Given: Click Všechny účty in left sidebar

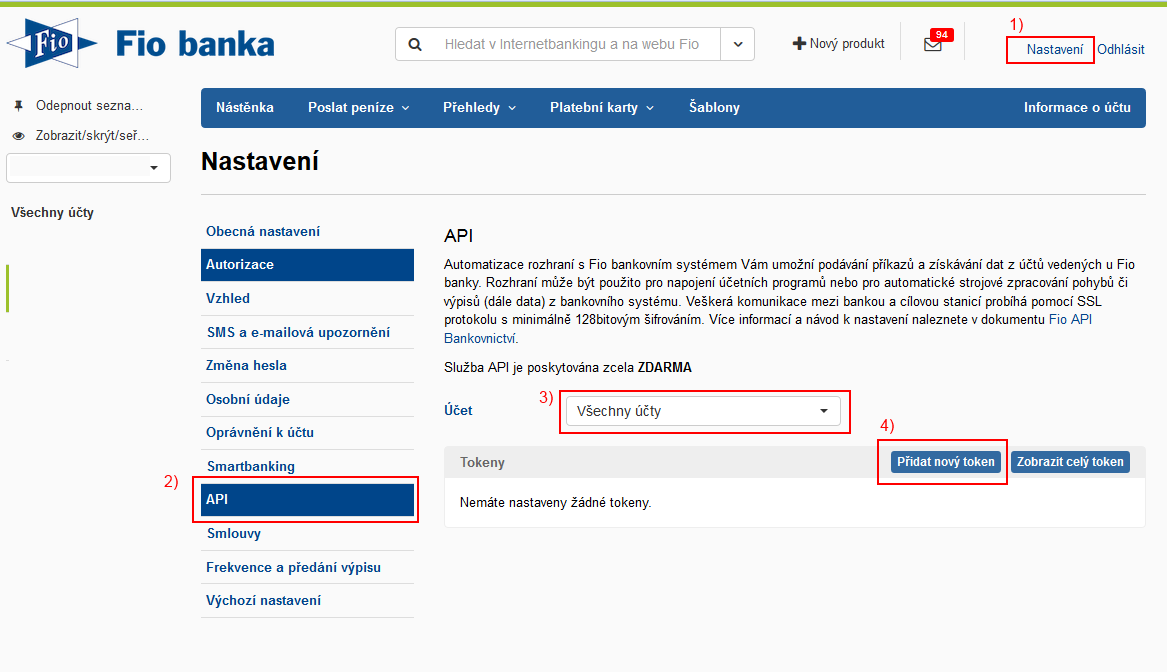Looking at the screenshot, I should [x=52, y=213].
